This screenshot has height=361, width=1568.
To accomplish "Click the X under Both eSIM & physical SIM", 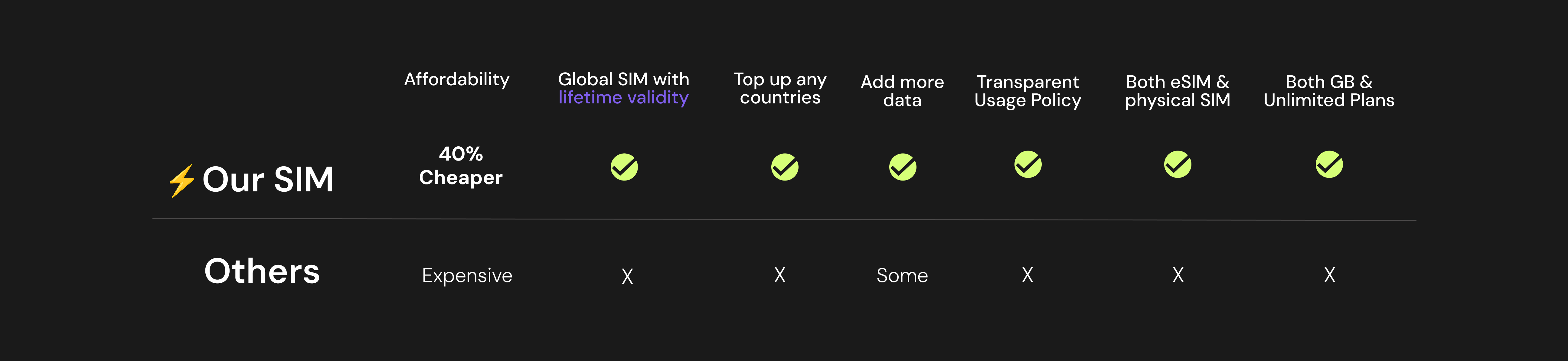I will coord(1178,275).
